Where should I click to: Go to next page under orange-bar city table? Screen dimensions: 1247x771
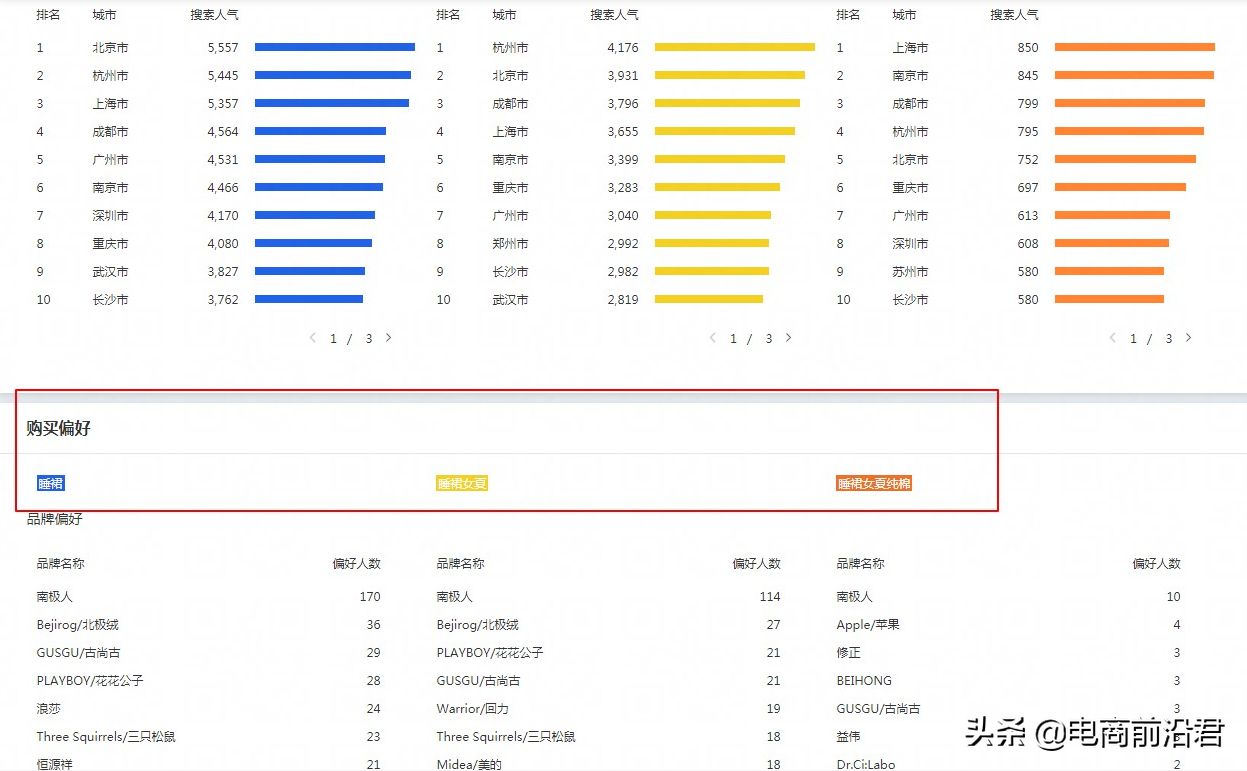[1189, 338]
